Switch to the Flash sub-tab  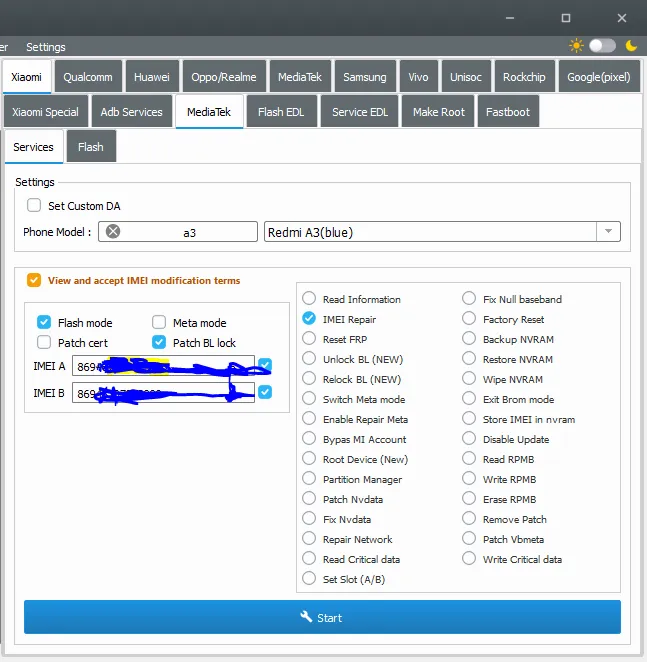coord(91,147)
